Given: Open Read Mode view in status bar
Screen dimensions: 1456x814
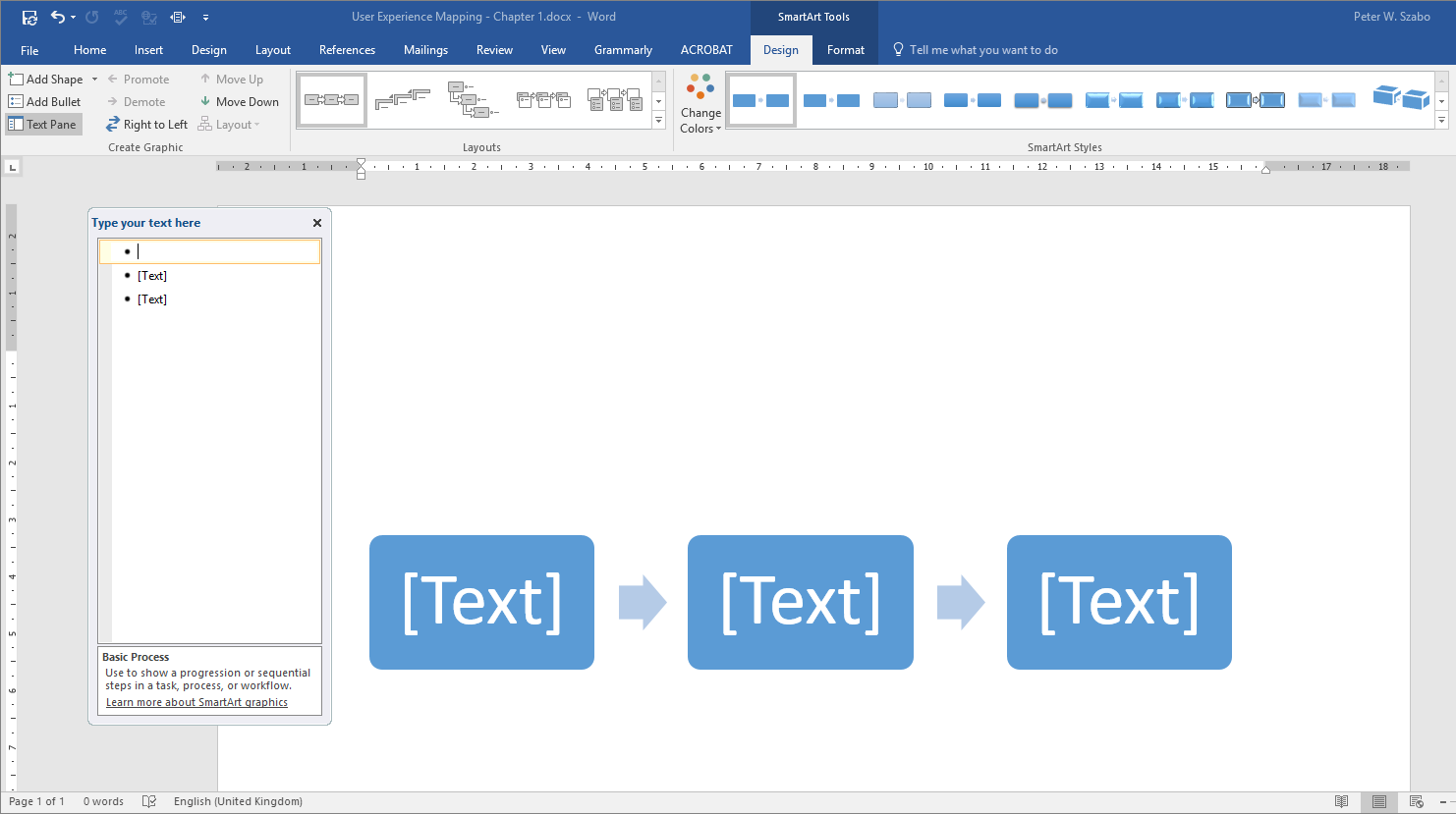Looking at the screenshot, I should pyautogui.click(x=1342, y=801).
